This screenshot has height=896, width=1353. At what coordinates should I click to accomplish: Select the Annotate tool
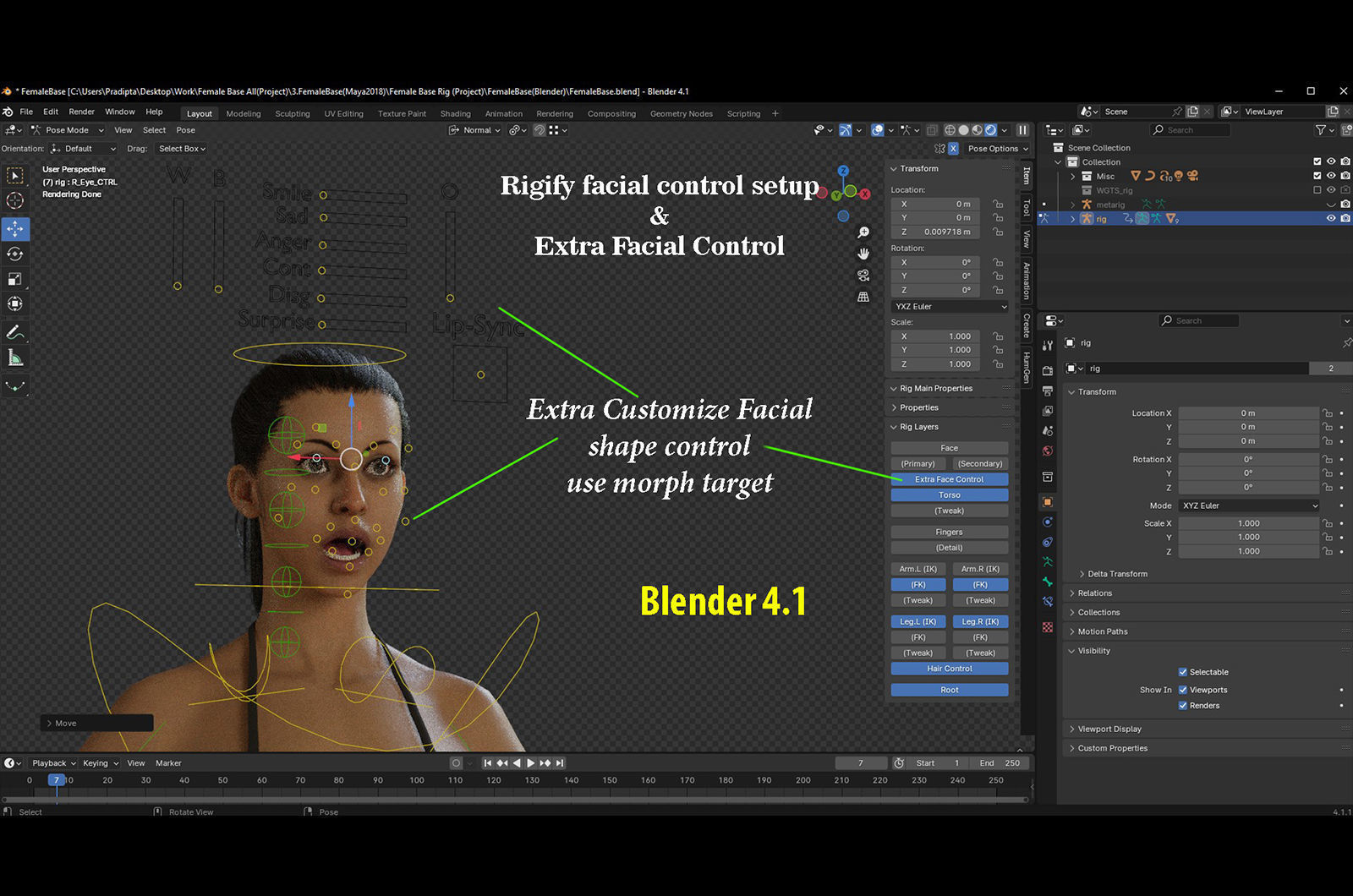(15, 332)
